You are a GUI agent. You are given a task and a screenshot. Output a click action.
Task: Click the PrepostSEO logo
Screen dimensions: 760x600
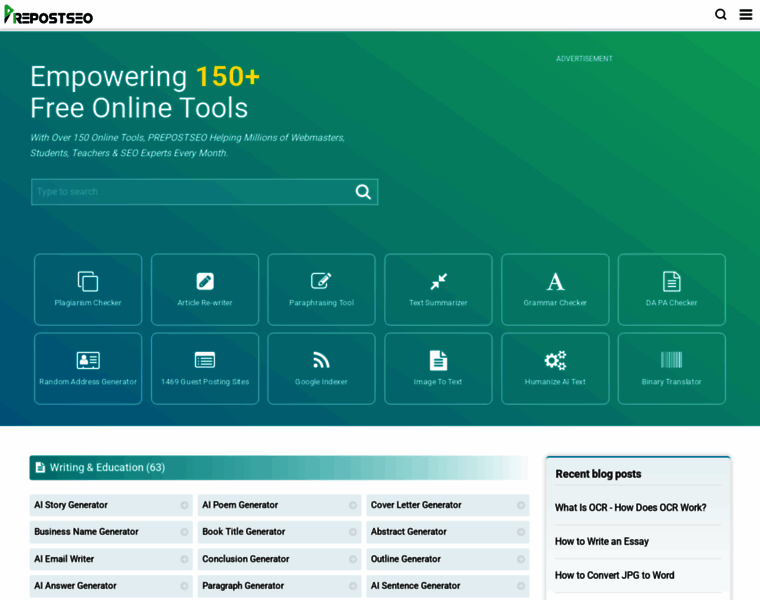click(48, 15)
